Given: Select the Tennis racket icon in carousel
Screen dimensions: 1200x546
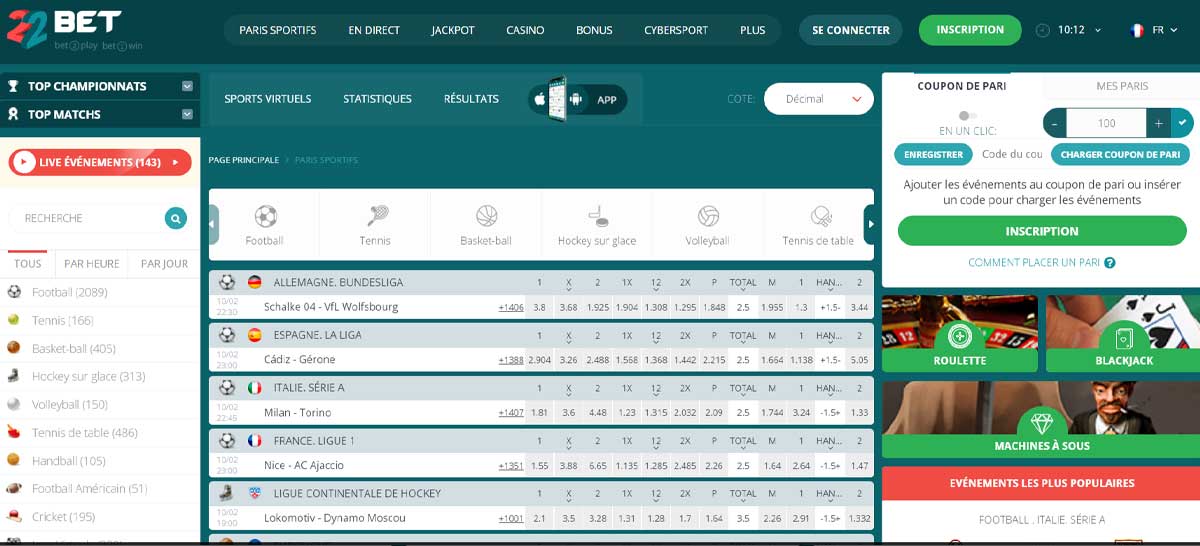Looking at the screenshot, I should coord(377,216).
